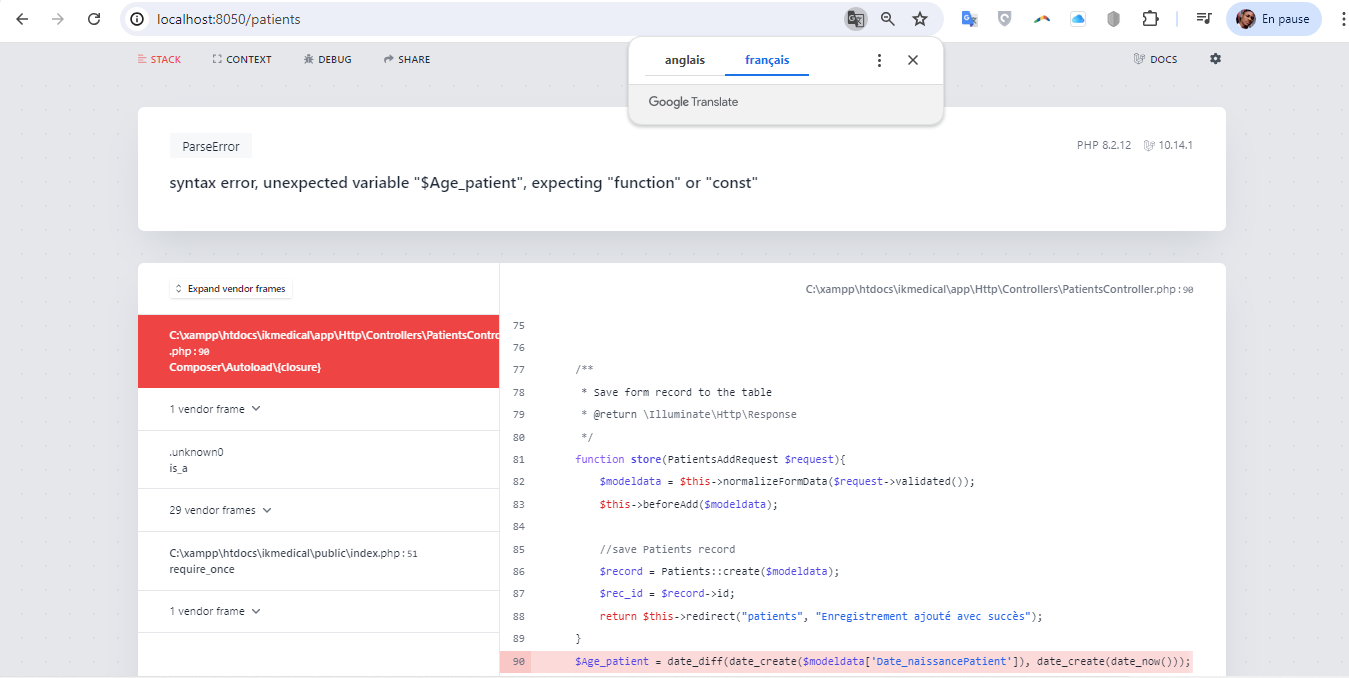View site information icon in address bar
Screen dimensions: 1349x678
pyautogui.click(x=138, y=19)
